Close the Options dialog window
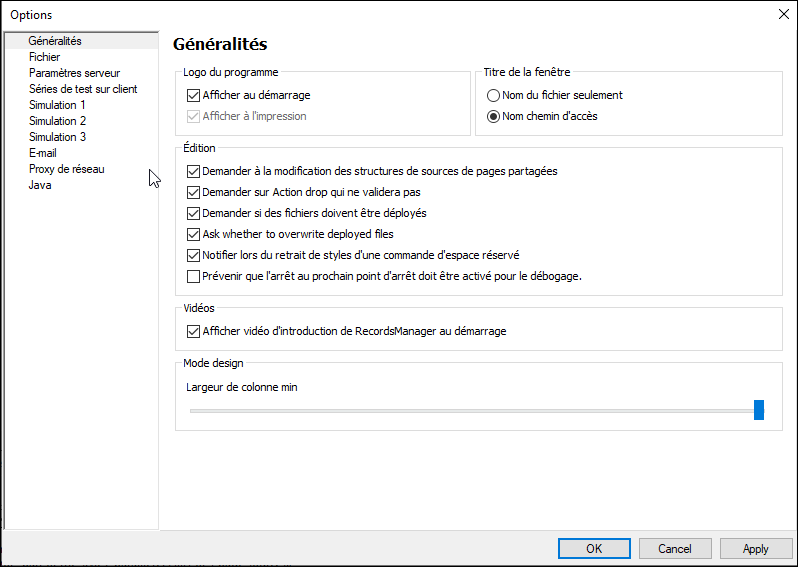798x567 pixels. point(784,14)
